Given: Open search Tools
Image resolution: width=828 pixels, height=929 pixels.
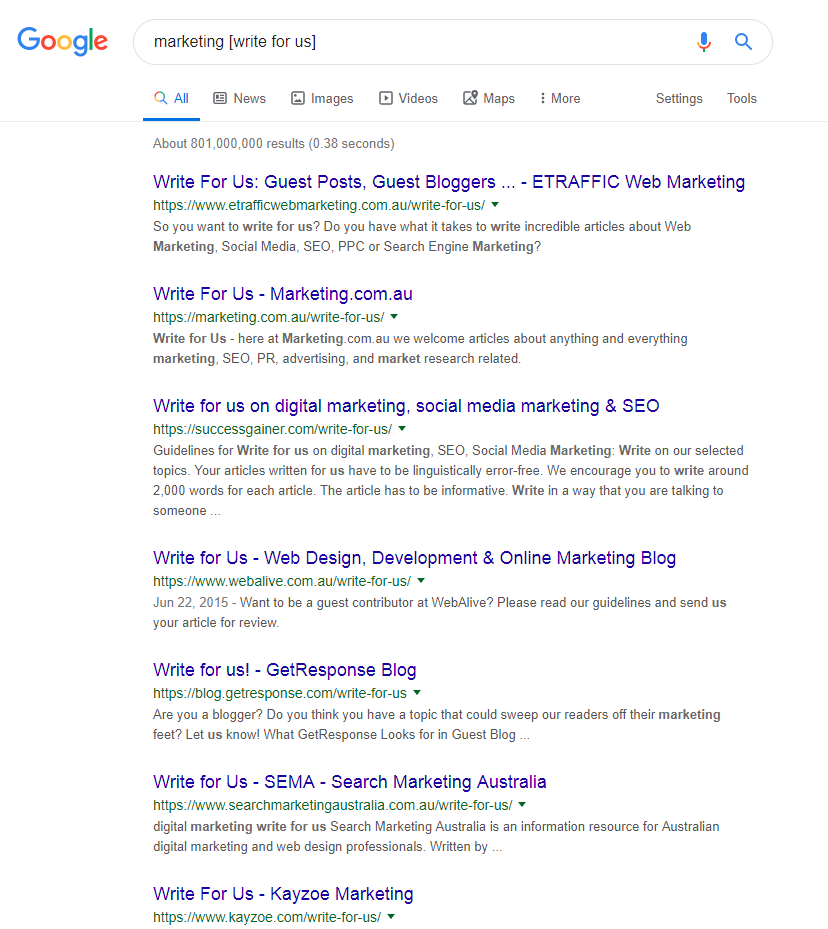Looking at the screenshot, I should coord(742,98).
